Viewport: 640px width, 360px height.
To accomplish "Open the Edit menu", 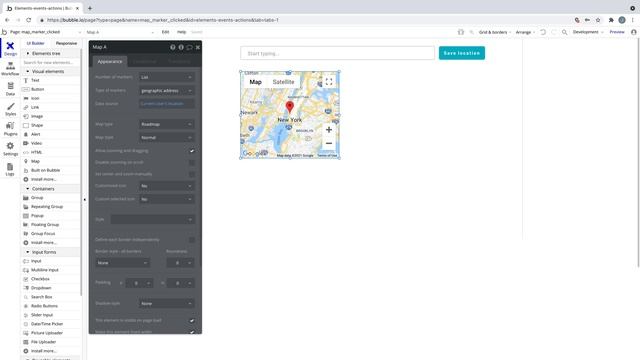I will click(x=165, y=32).
